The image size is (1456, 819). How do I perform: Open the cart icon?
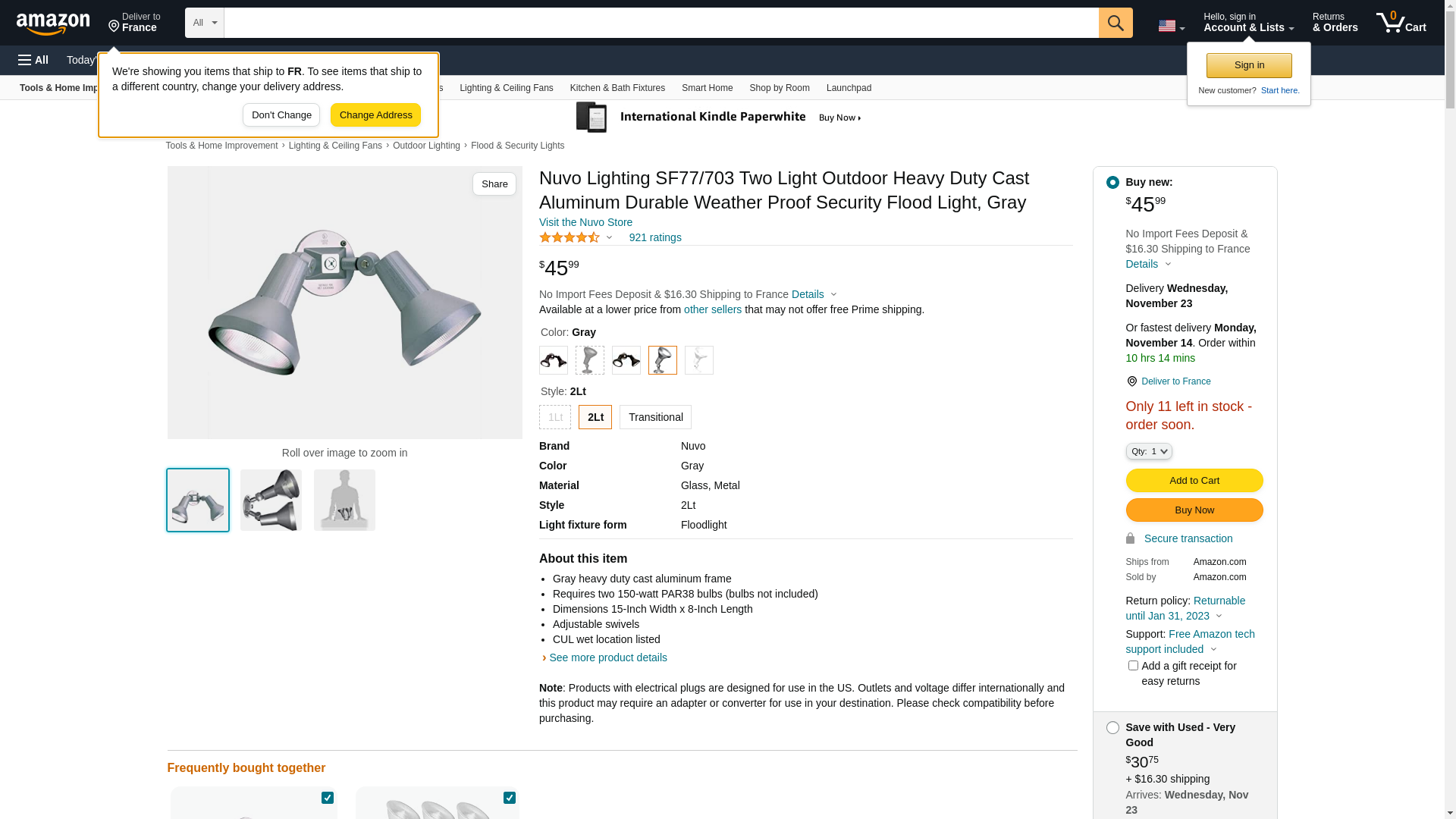1400,23
